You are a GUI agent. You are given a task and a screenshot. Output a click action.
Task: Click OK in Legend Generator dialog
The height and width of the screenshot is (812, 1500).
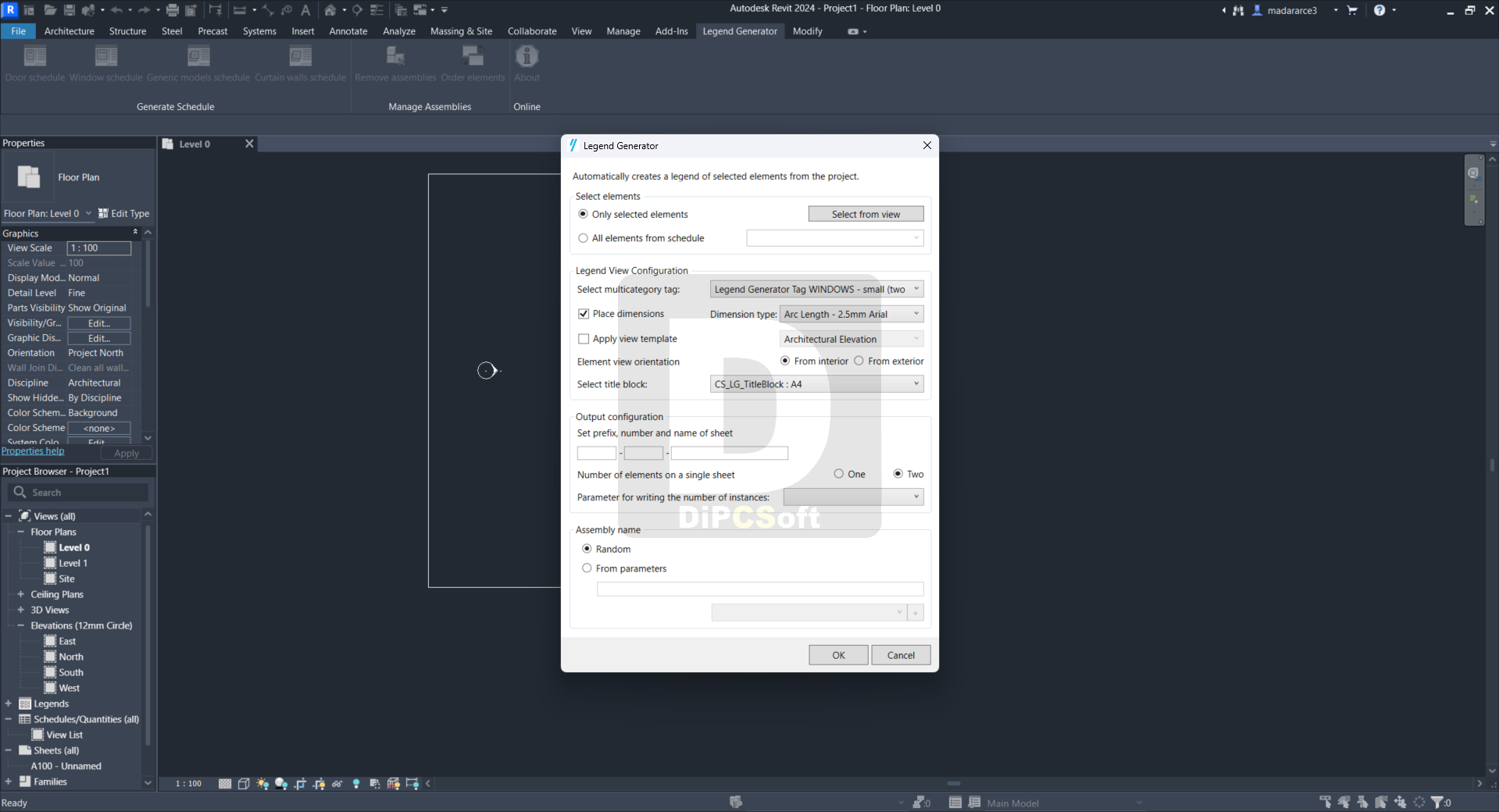[x=838, y=655]
